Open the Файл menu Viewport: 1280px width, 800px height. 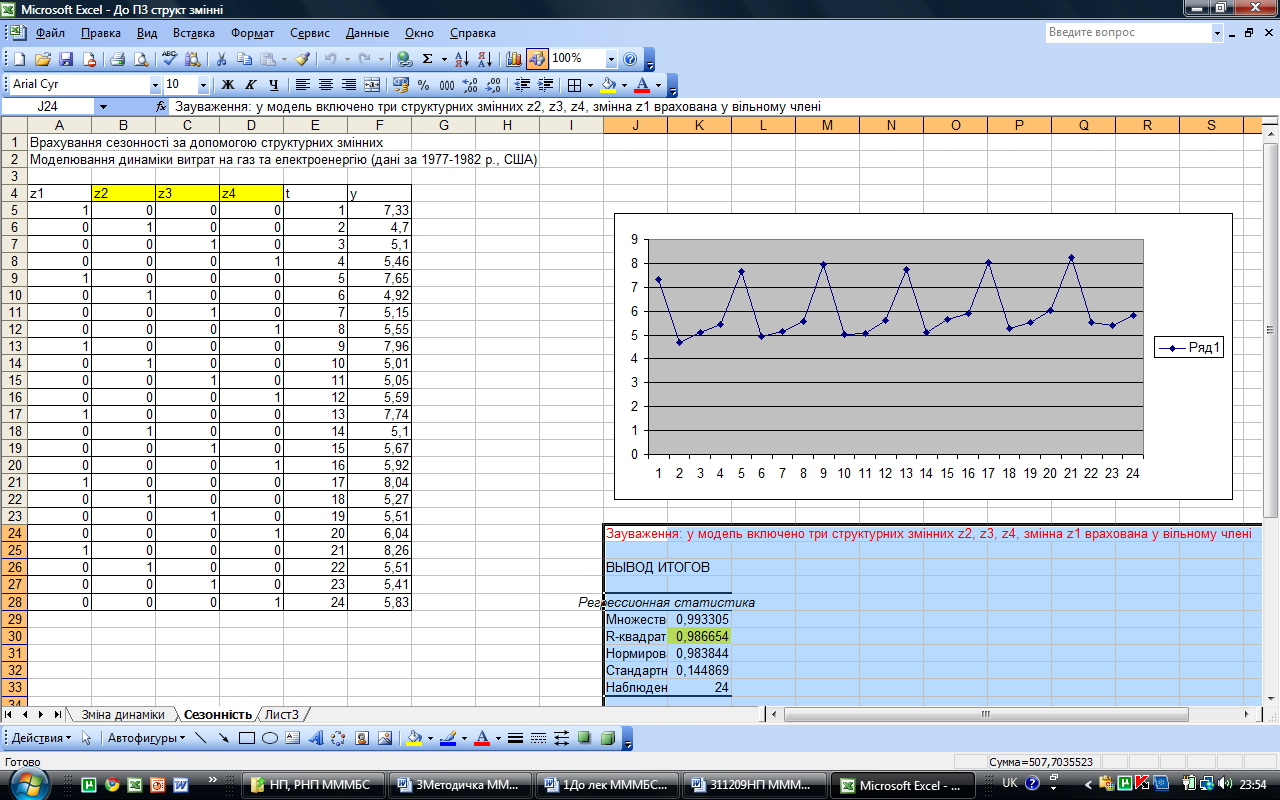click(50, 33)
